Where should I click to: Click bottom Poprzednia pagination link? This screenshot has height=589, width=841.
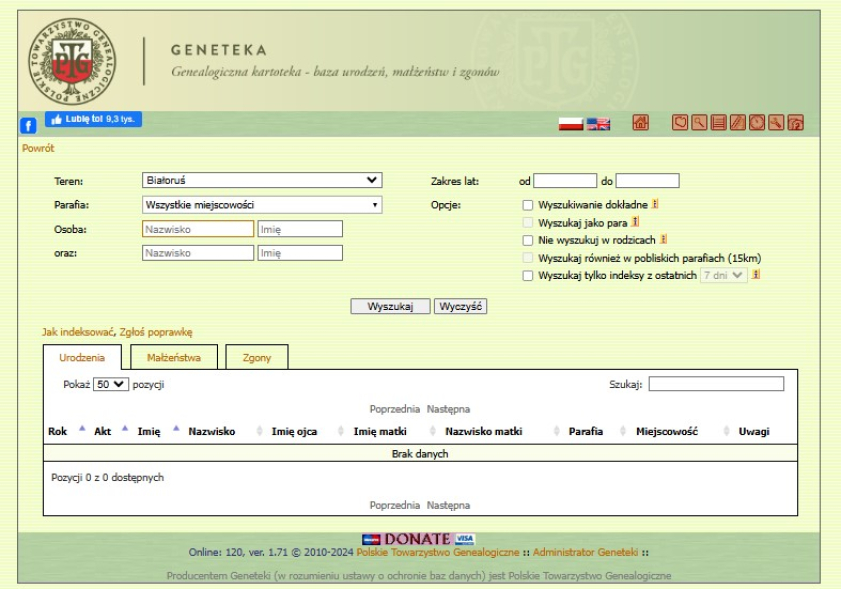[x=395, y=505]
